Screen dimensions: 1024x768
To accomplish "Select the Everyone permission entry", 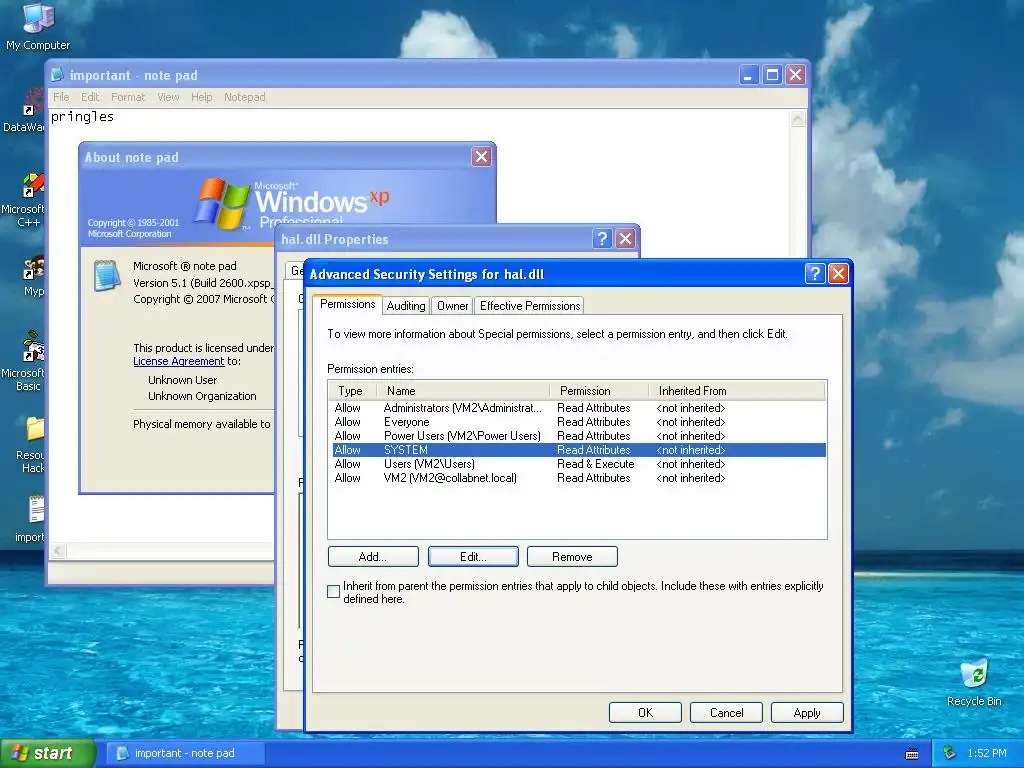I will click(577, 422).
